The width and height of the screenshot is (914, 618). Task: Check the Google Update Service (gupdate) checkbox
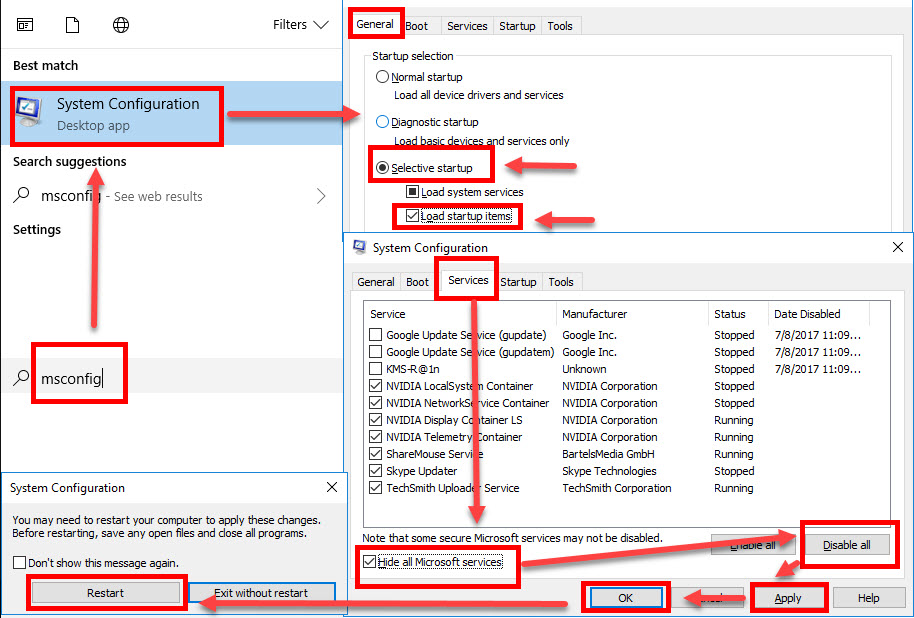click(x=373, y=335)
